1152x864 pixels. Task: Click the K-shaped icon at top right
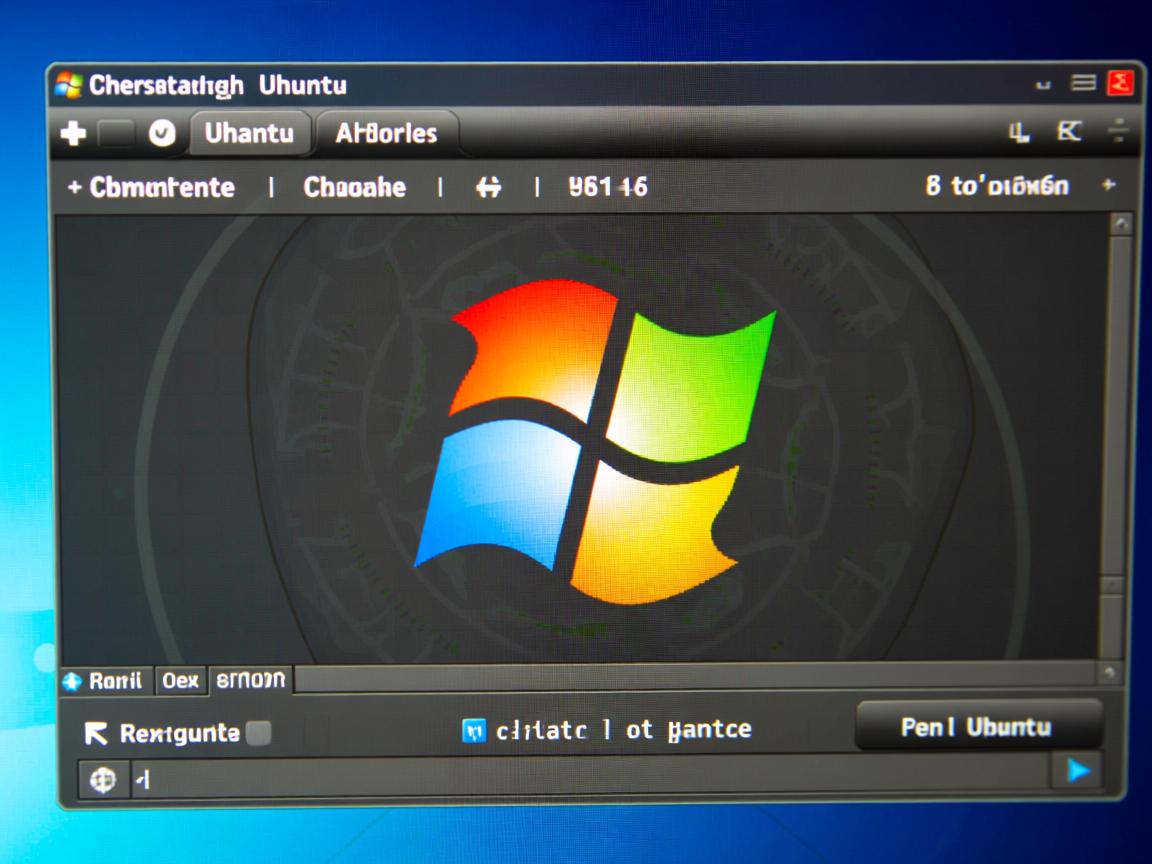tap(1069, 131)
